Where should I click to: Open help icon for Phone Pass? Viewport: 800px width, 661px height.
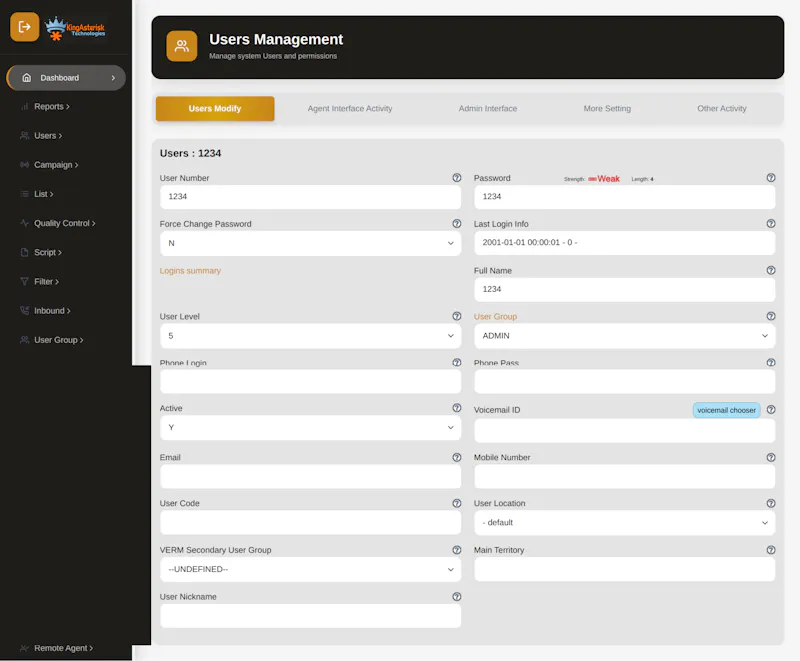(x=771, y=362)
